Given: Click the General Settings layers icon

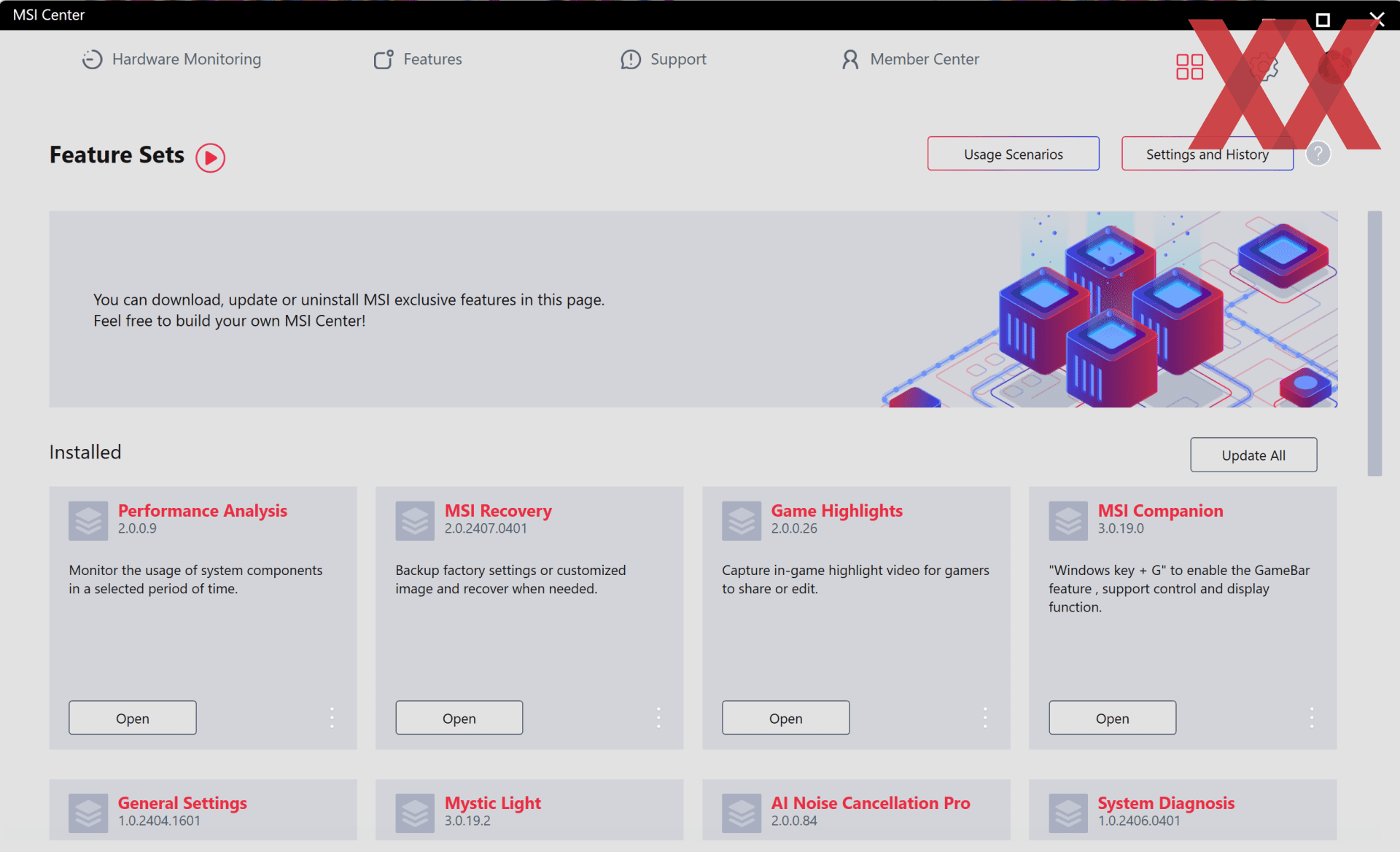Looking at the screenshot, I should click(88, 813).
